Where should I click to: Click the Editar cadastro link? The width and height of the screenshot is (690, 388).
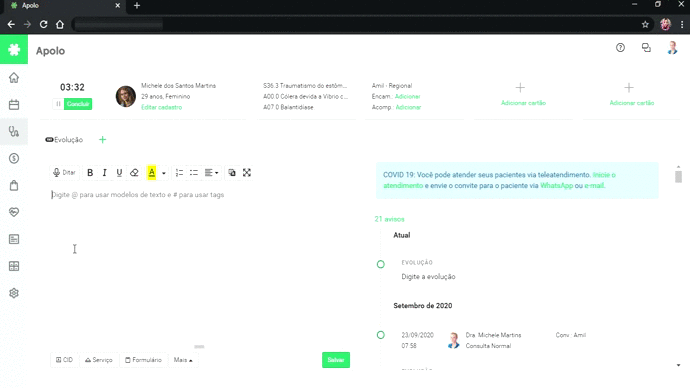[x=161, y=107]
